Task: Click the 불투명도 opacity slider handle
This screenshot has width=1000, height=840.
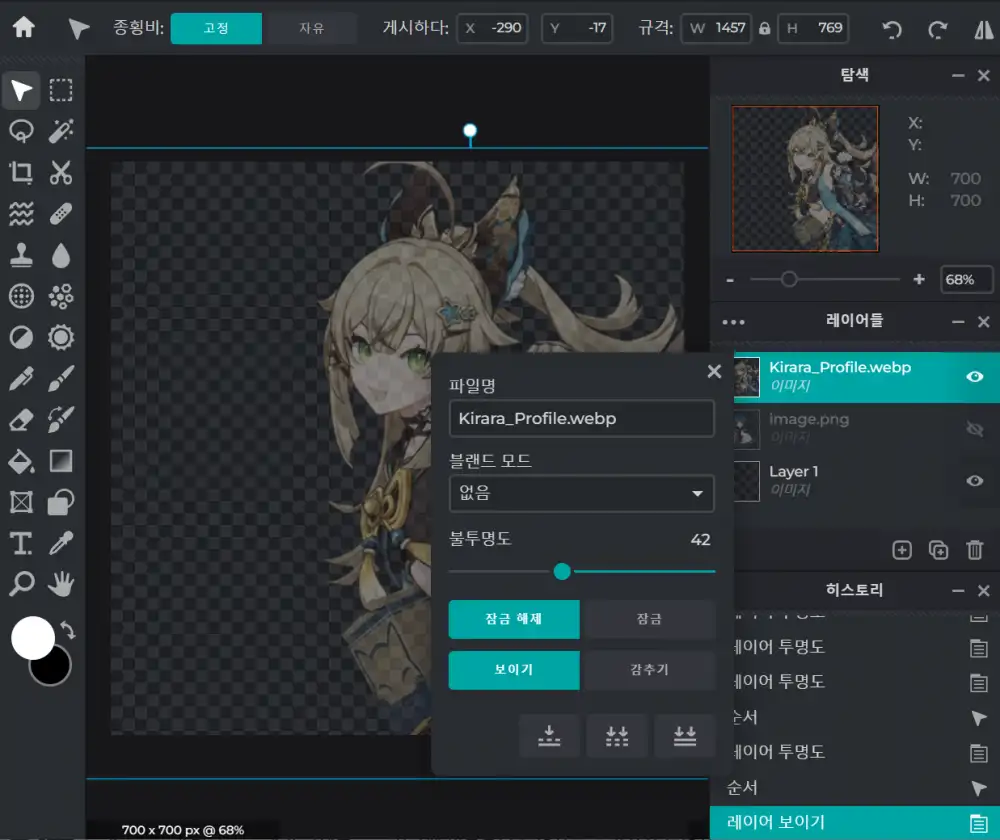Action: pos(562,571)
